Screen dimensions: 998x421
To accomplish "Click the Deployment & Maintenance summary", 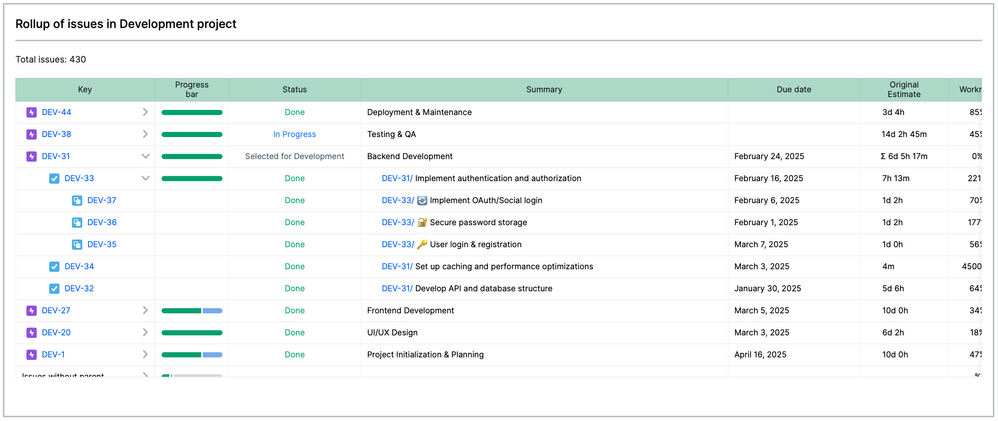I will 419,112.
